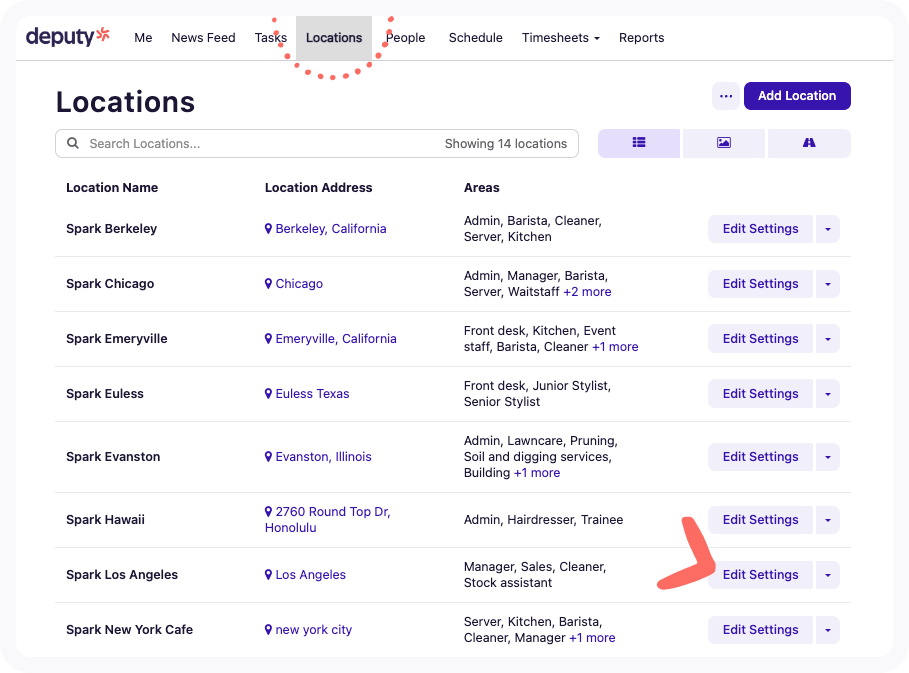
Task: Edit Settings for Spark Chicago
Action: [760, 284]
